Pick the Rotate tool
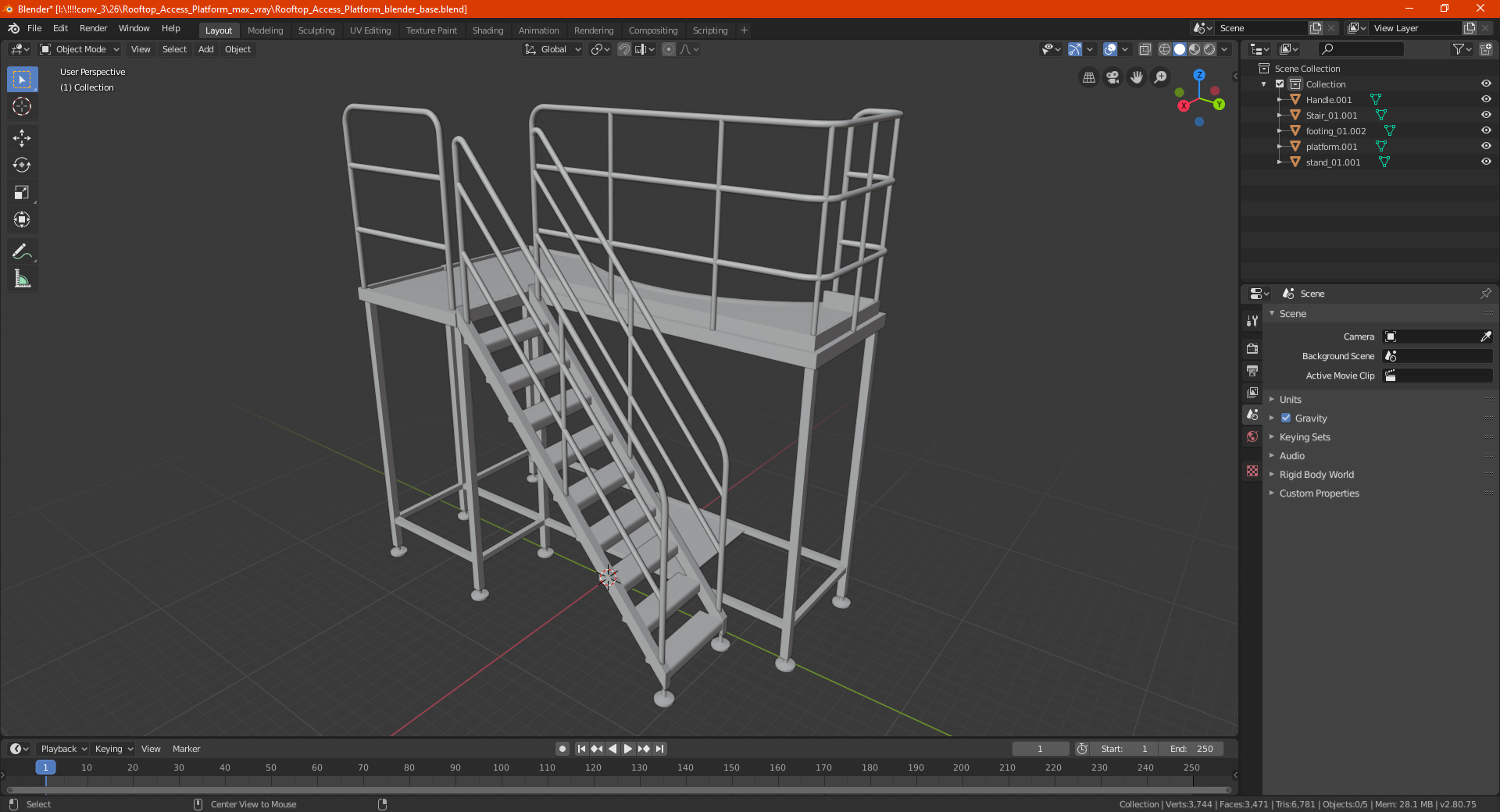Screen dimensions: 1500x812 [22, 166]
